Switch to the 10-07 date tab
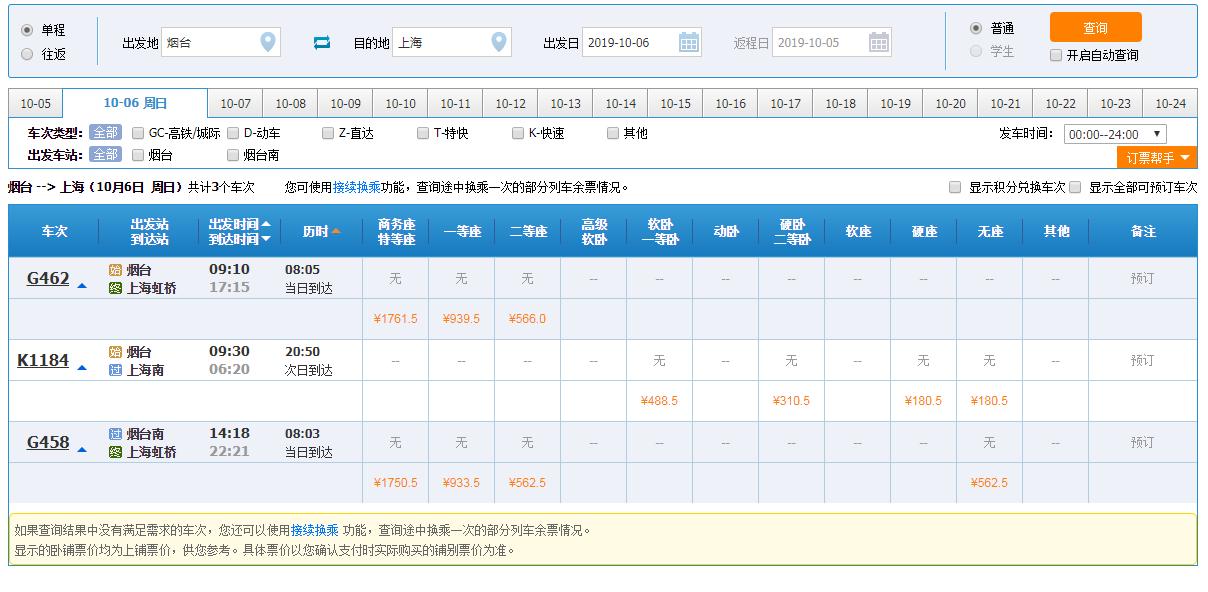This screenshot has width=1208, height=592. 235,104
